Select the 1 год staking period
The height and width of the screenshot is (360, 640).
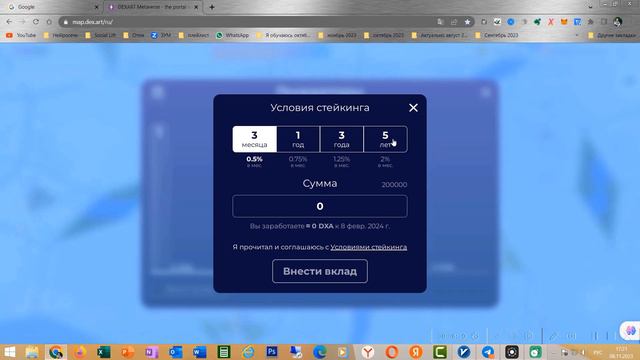pos(298,139)
